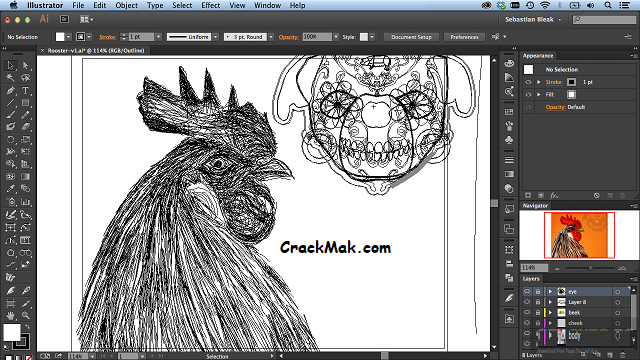Select the Paintbrush tool
This screenshot has width=640, height=360.
tap(11, 115)
